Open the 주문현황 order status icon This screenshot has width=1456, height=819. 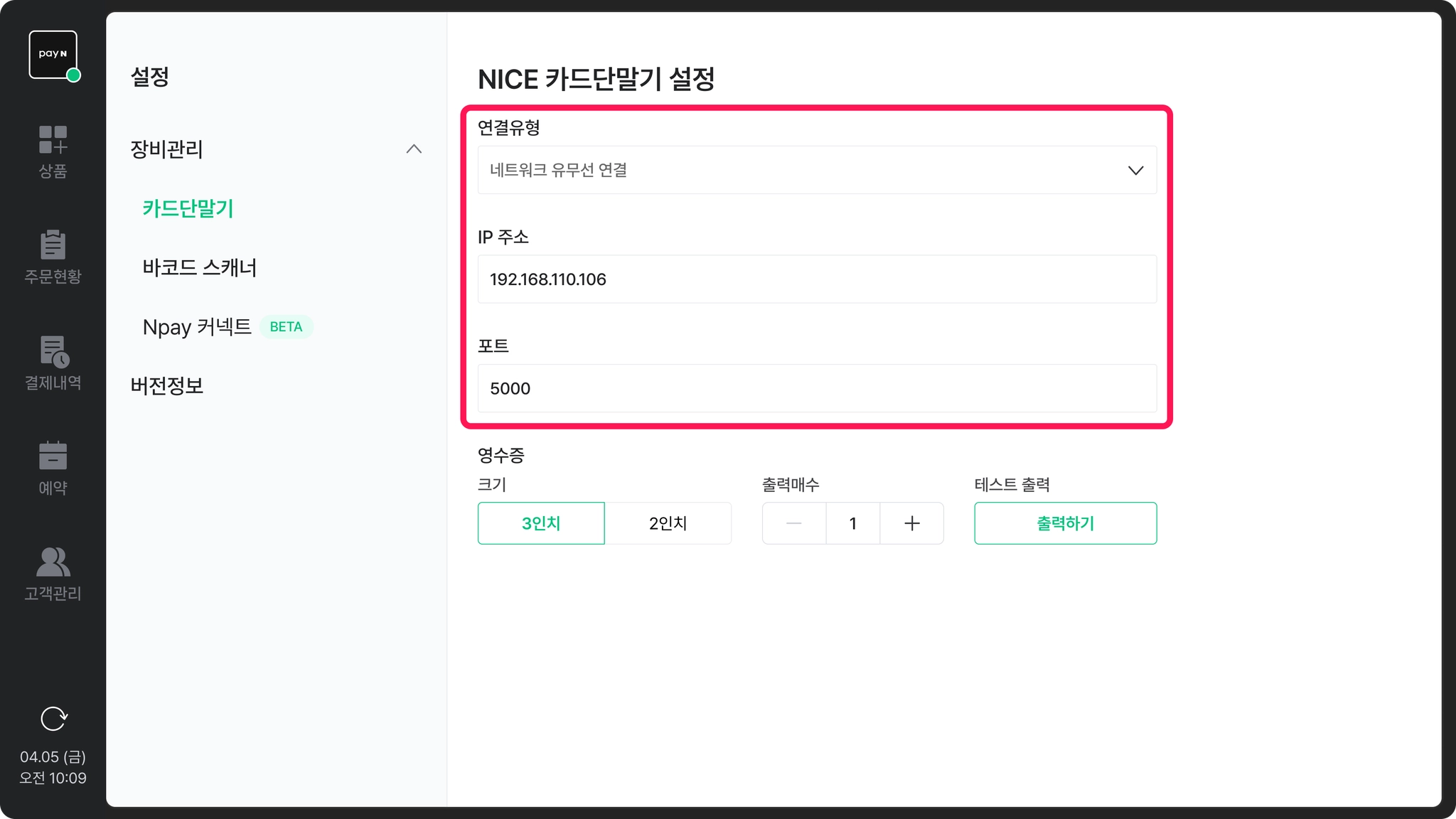(x=53, y=245)
